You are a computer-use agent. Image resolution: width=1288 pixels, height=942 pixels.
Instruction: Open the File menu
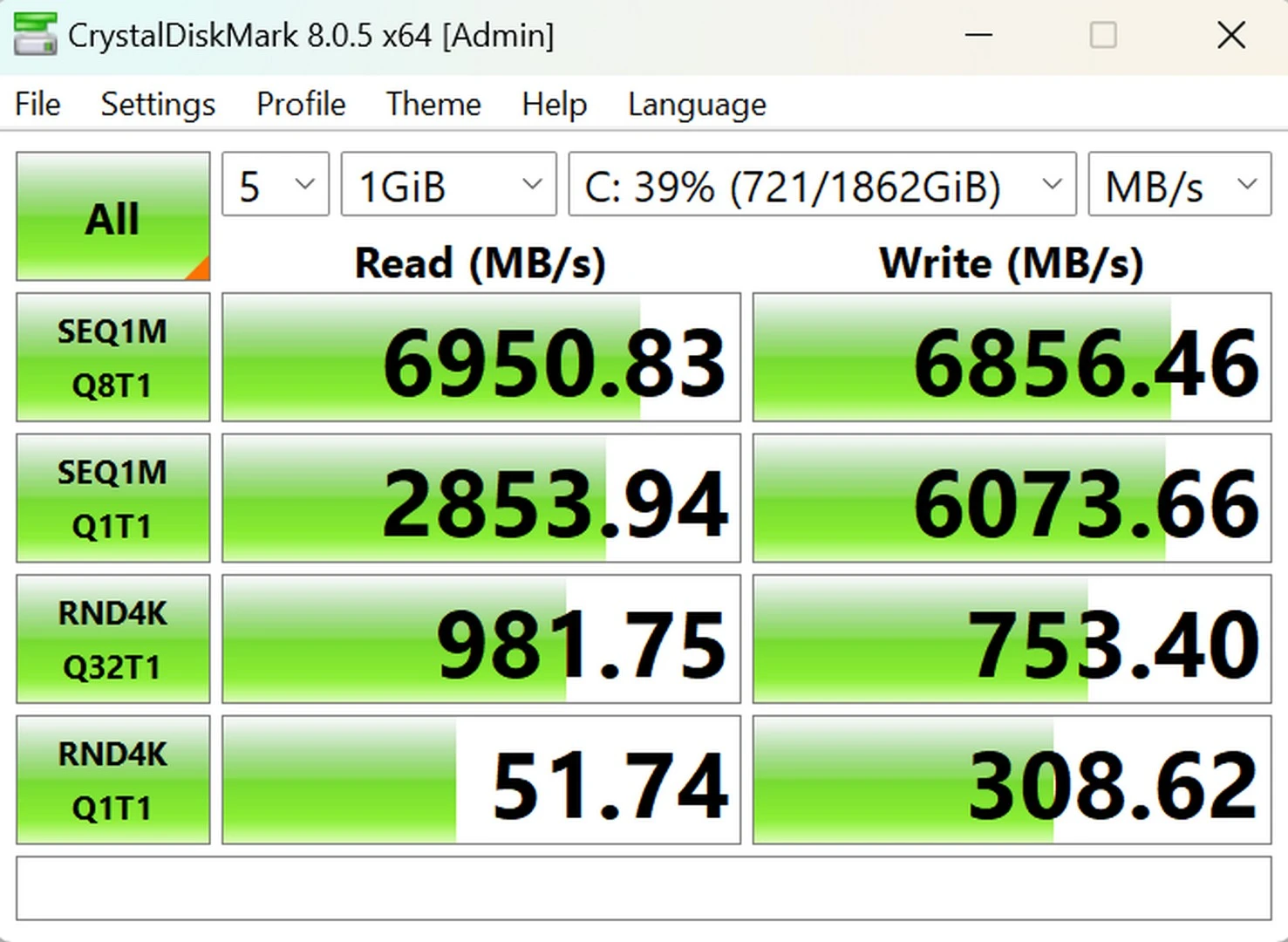tap(37, 105)
